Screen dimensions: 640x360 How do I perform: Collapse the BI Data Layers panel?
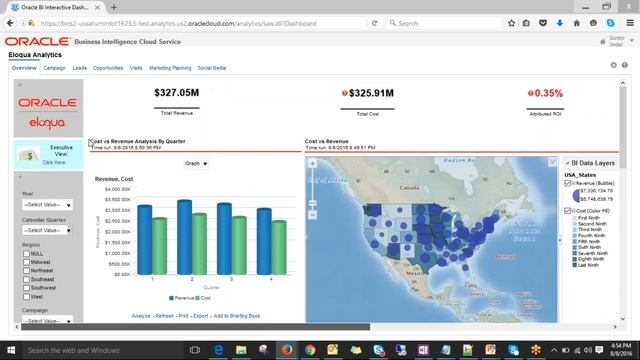coord(567,163)
